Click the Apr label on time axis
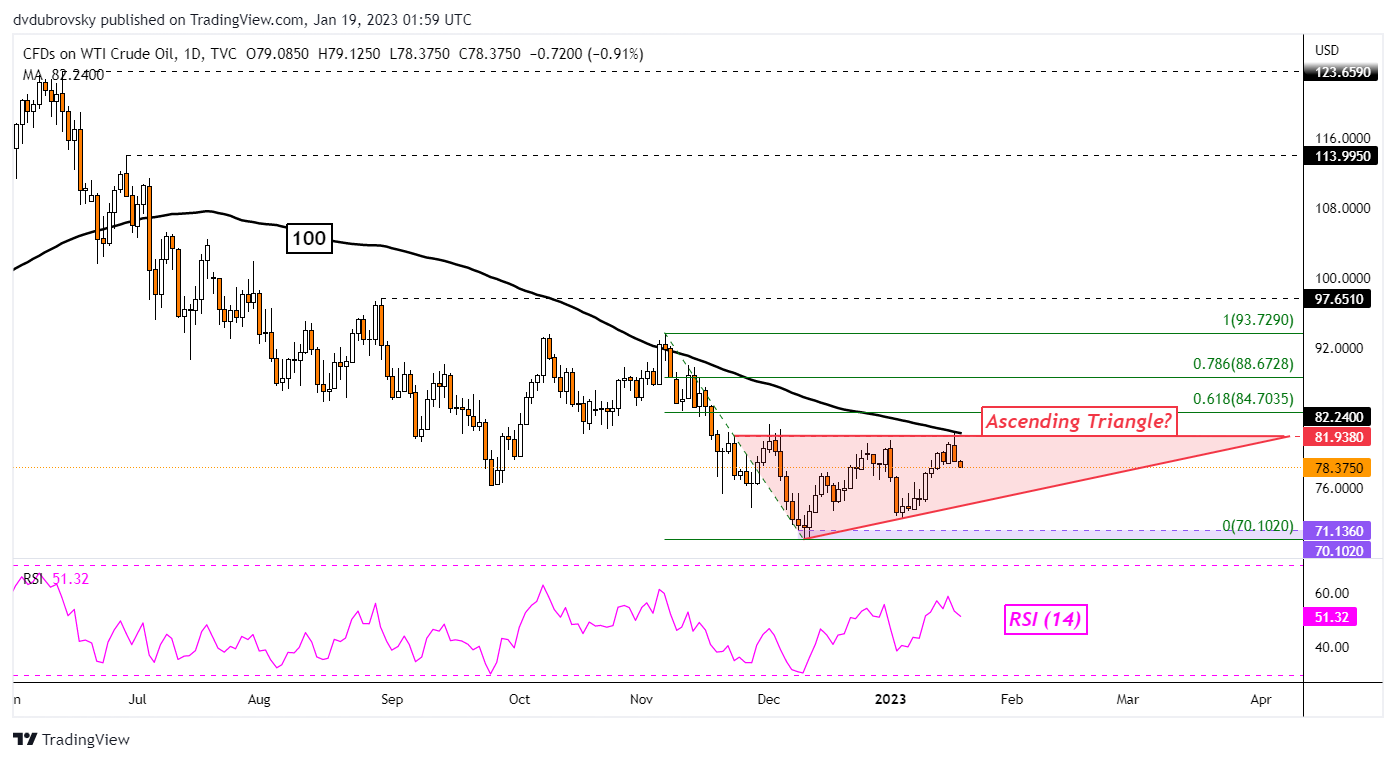The height and width of the screenshot is (761, 1396). point(1261,701)
